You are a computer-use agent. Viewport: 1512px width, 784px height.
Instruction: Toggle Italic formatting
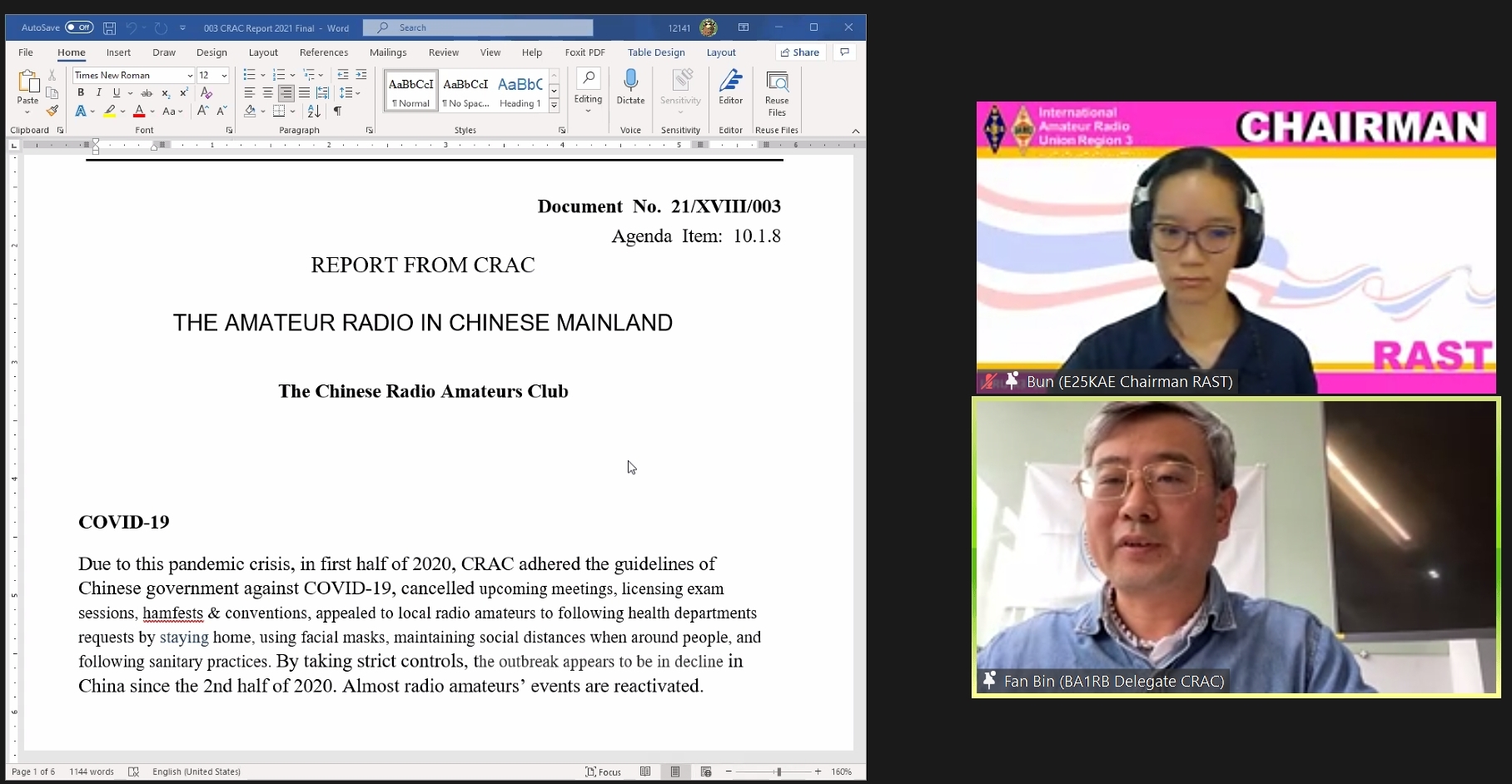coord(99,93)
